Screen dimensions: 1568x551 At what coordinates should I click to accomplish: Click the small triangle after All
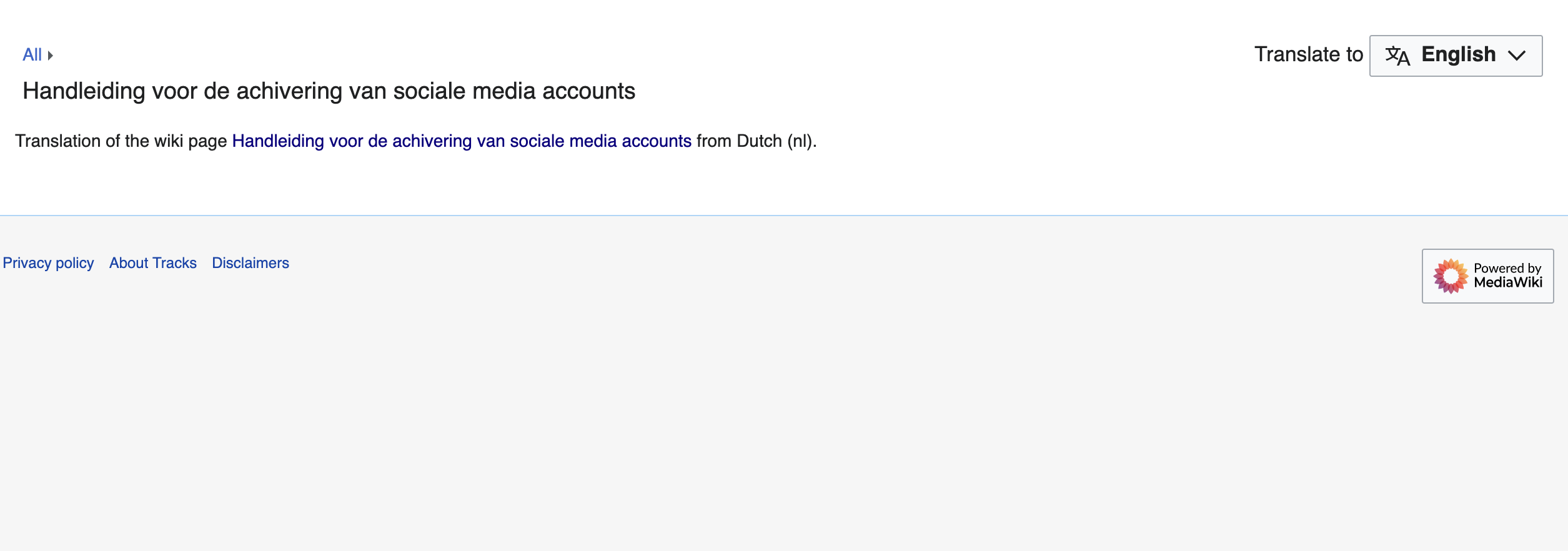tap(51, 56)
